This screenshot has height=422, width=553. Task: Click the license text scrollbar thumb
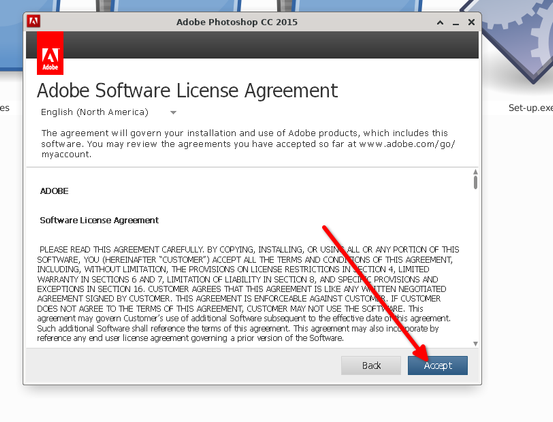coord(475,182)
